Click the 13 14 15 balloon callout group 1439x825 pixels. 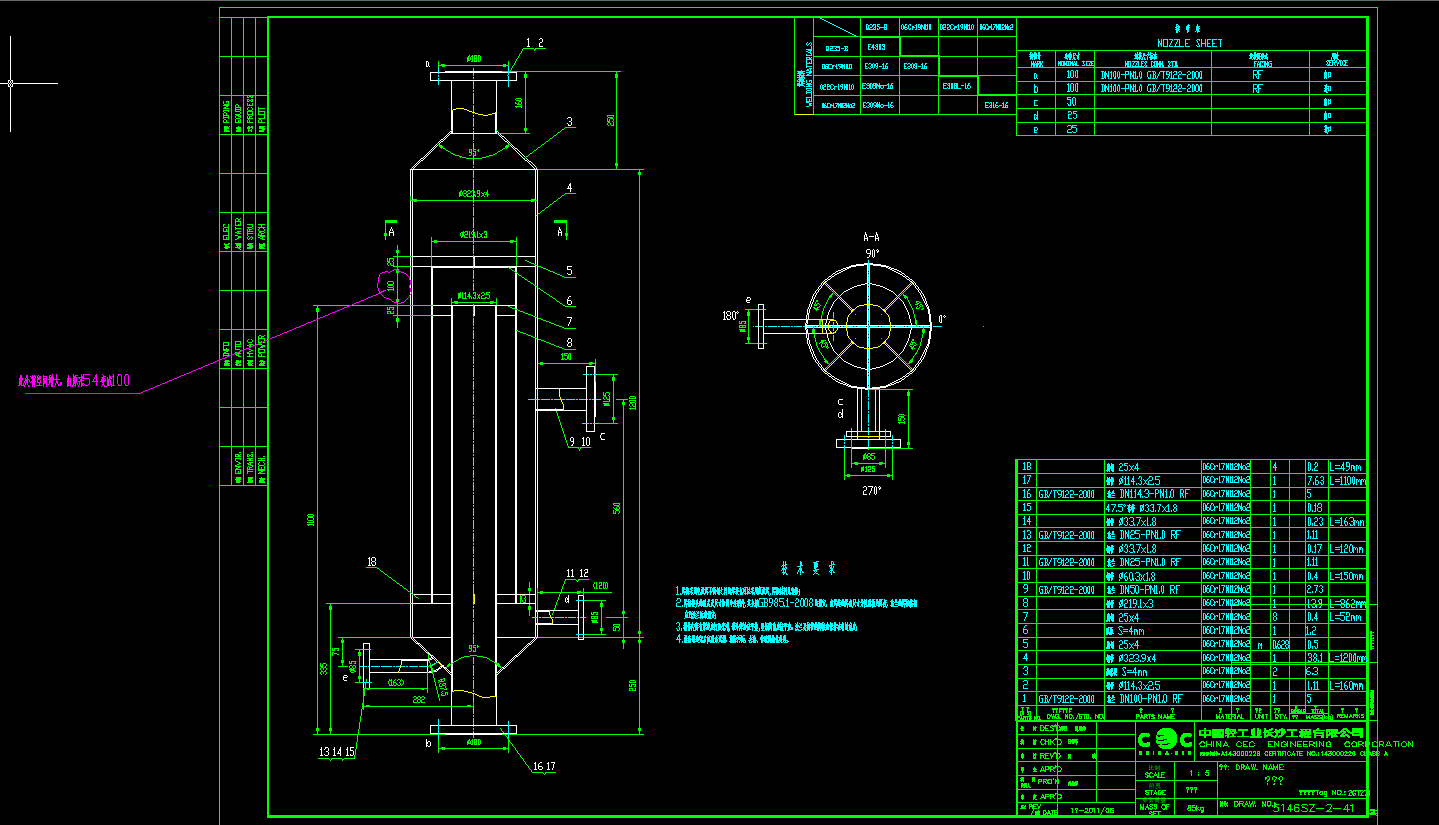[x=337, y=750]
